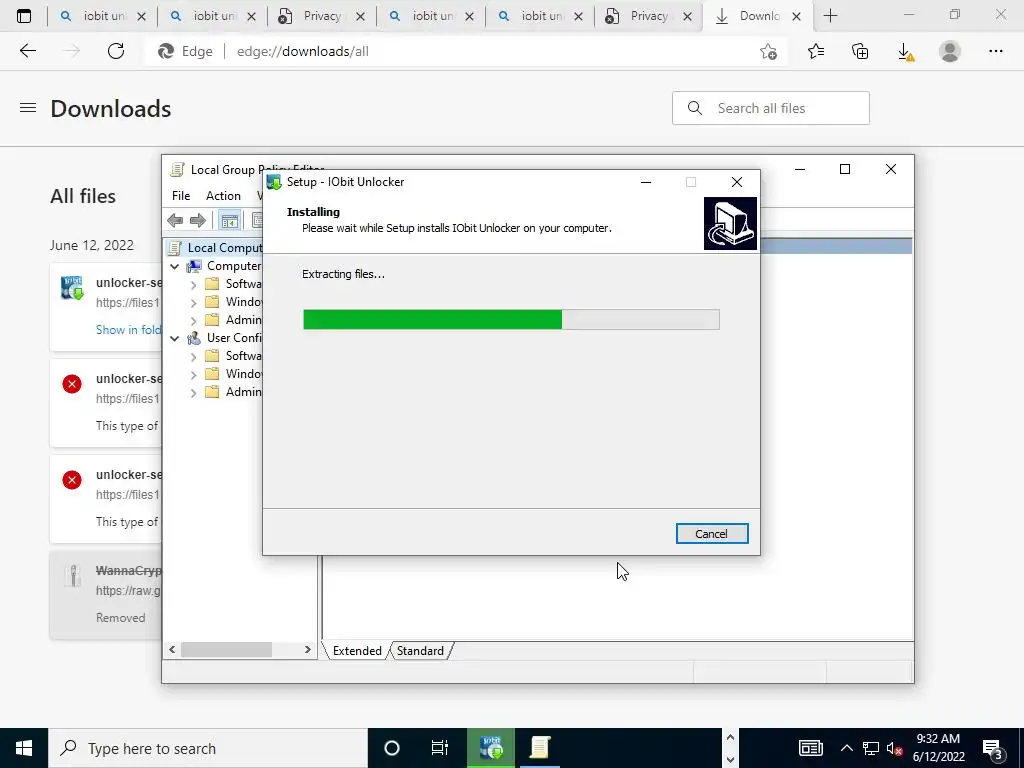The image size is (1024, 768).
Task: Open the File menu in Group Policy Editor
Action: 181,195
